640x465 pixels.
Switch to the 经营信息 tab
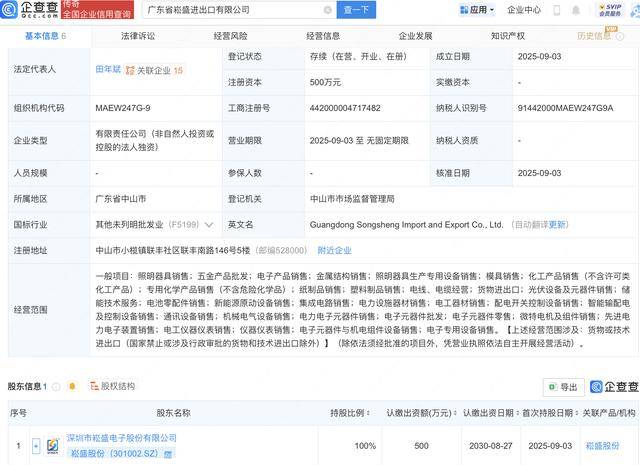pyautogui.click(x=323, y=36)
